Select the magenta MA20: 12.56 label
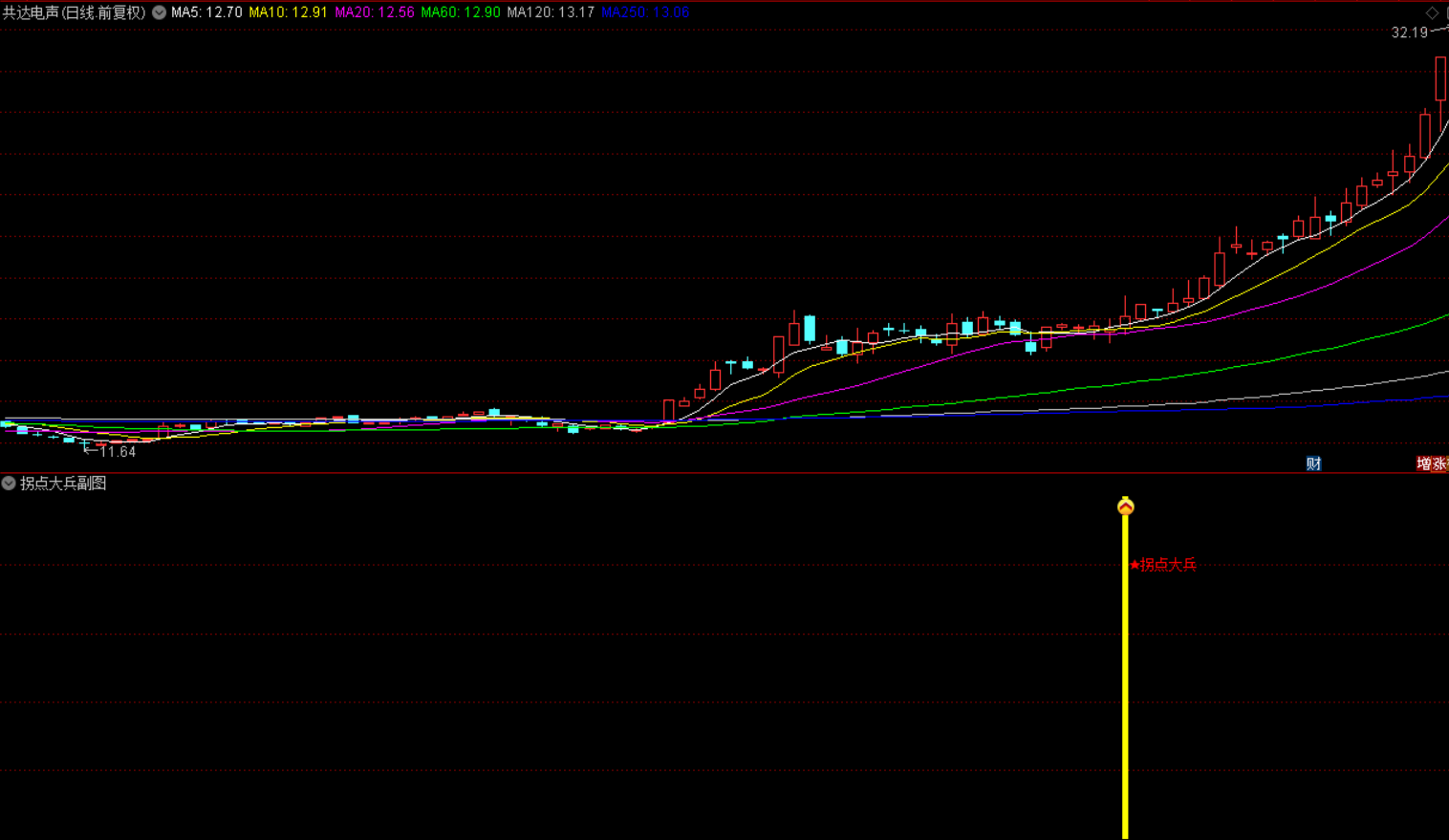Image resolution: width=1449 pixels, height=840 pixels. 375,12
